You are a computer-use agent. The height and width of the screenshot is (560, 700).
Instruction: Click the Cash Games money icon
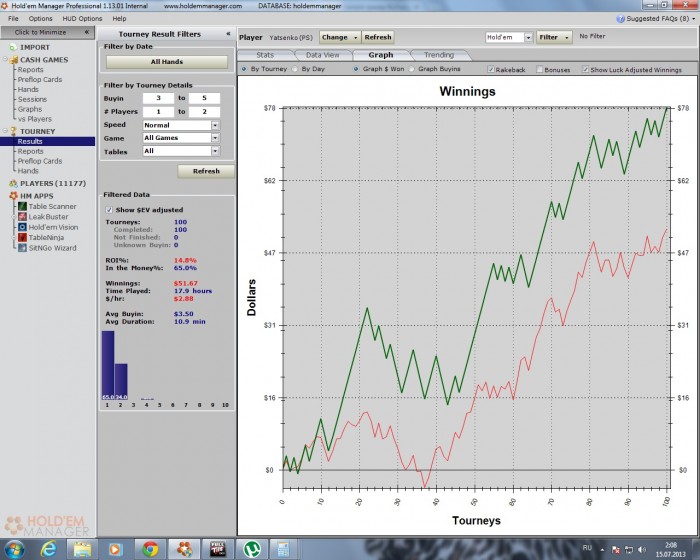tap(14, 59)
